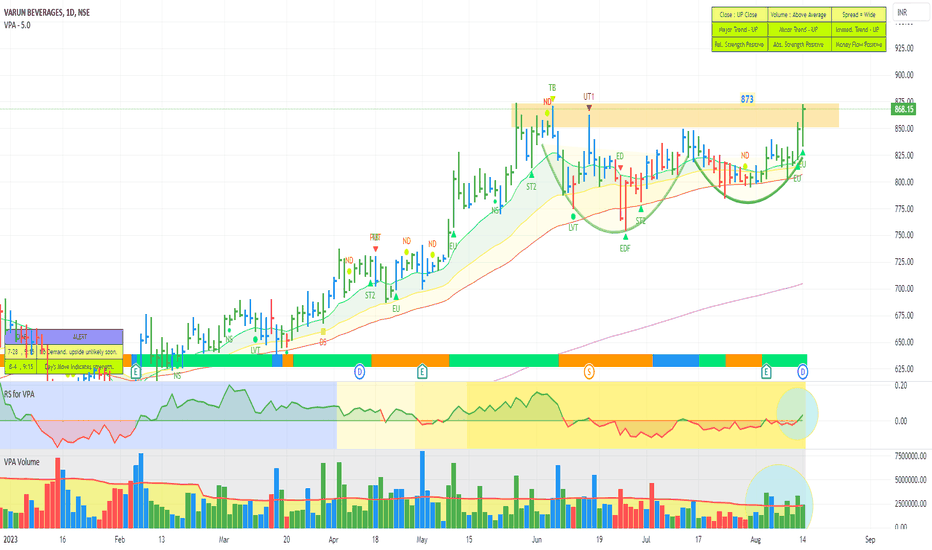The image size is (932, 550).
Task: Click the TB signal label above June peak
Action: [552, 88]
